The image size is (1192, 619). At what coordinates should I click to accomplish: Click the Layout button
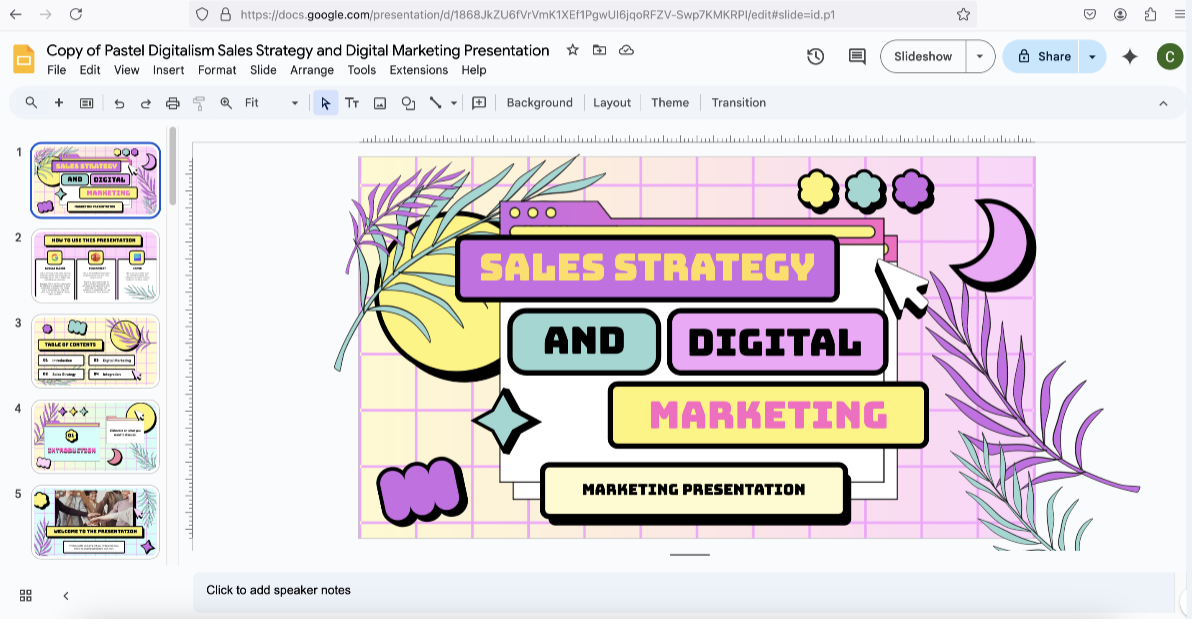point(612,103)
